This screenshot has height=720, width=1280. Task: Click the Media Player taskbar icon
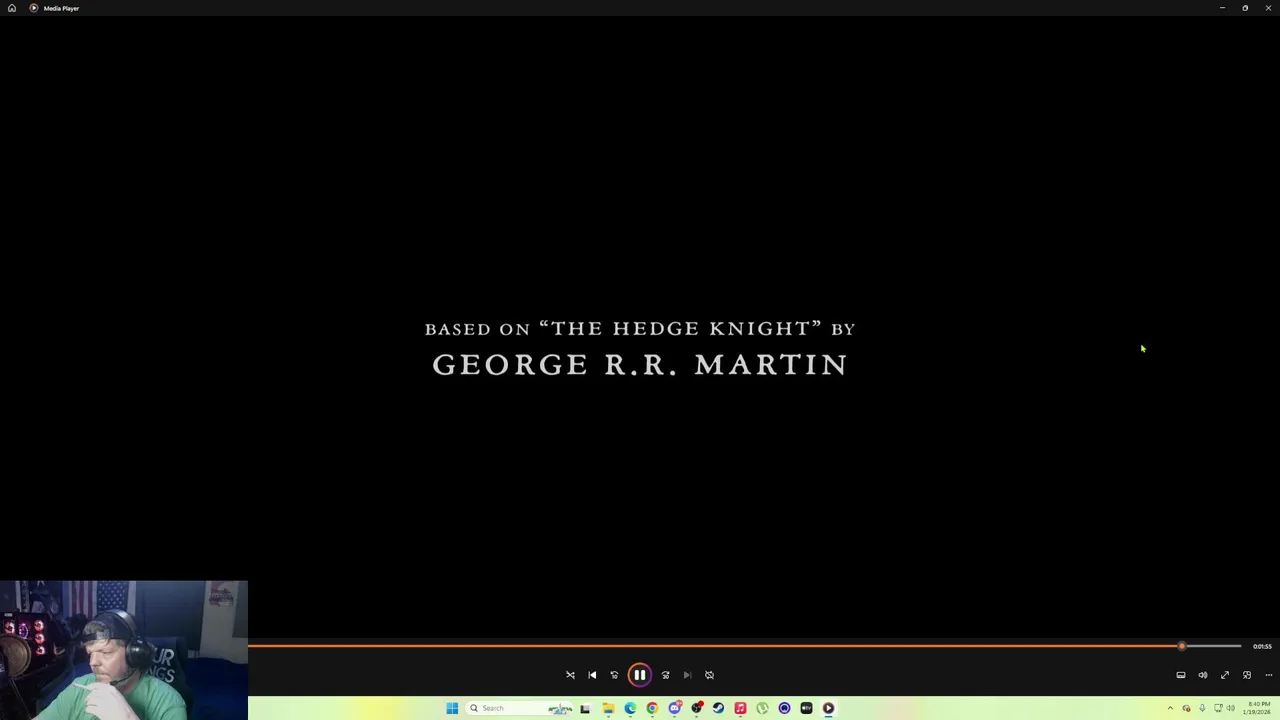point(828,708)
